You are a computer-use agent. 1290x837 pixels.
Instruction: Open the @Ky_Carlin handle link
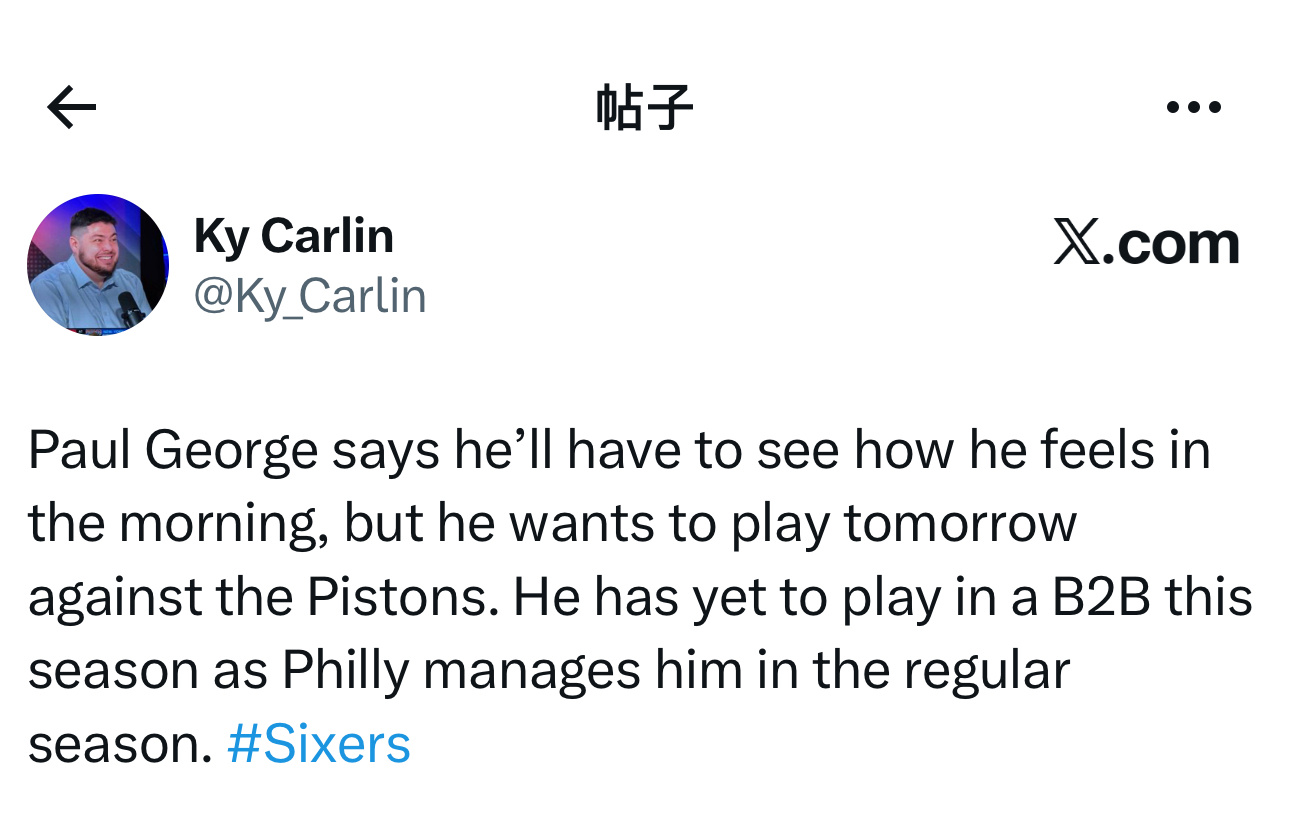click(309, 297)
